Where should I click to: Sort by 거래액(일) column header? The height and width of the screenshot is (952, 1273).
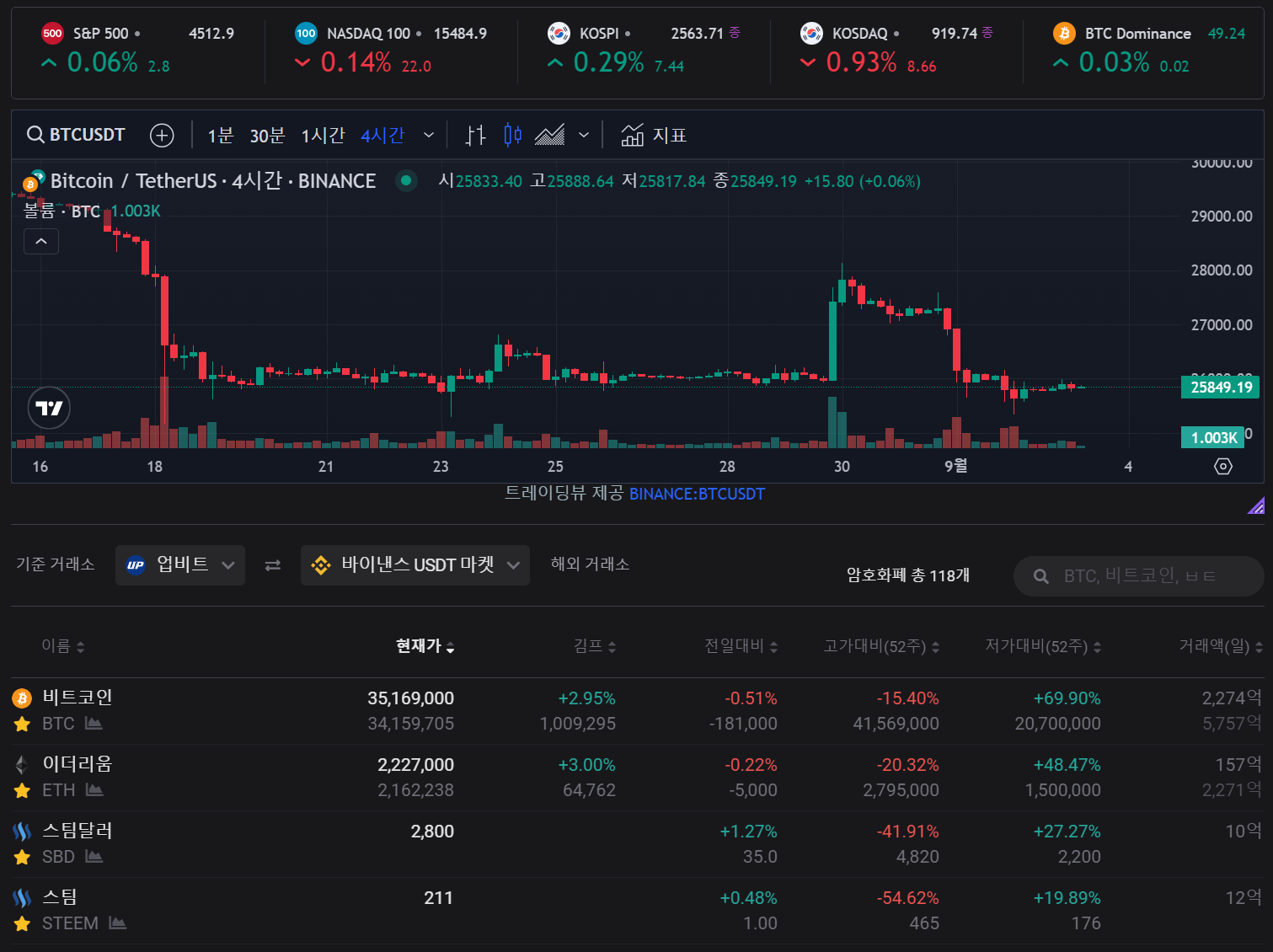[x=1221, y=646]
